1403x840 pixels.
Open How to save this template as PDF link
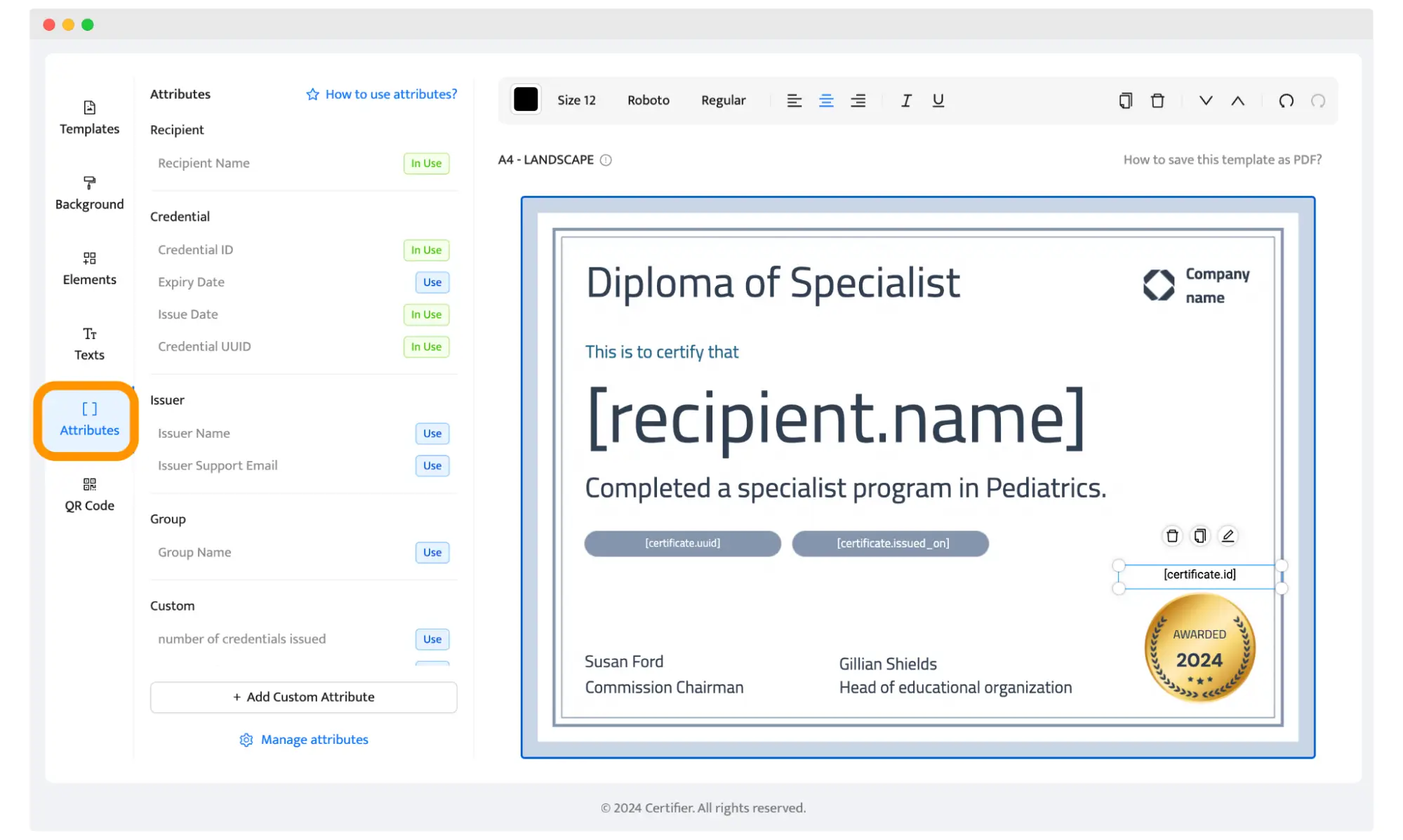[1222, 159]
